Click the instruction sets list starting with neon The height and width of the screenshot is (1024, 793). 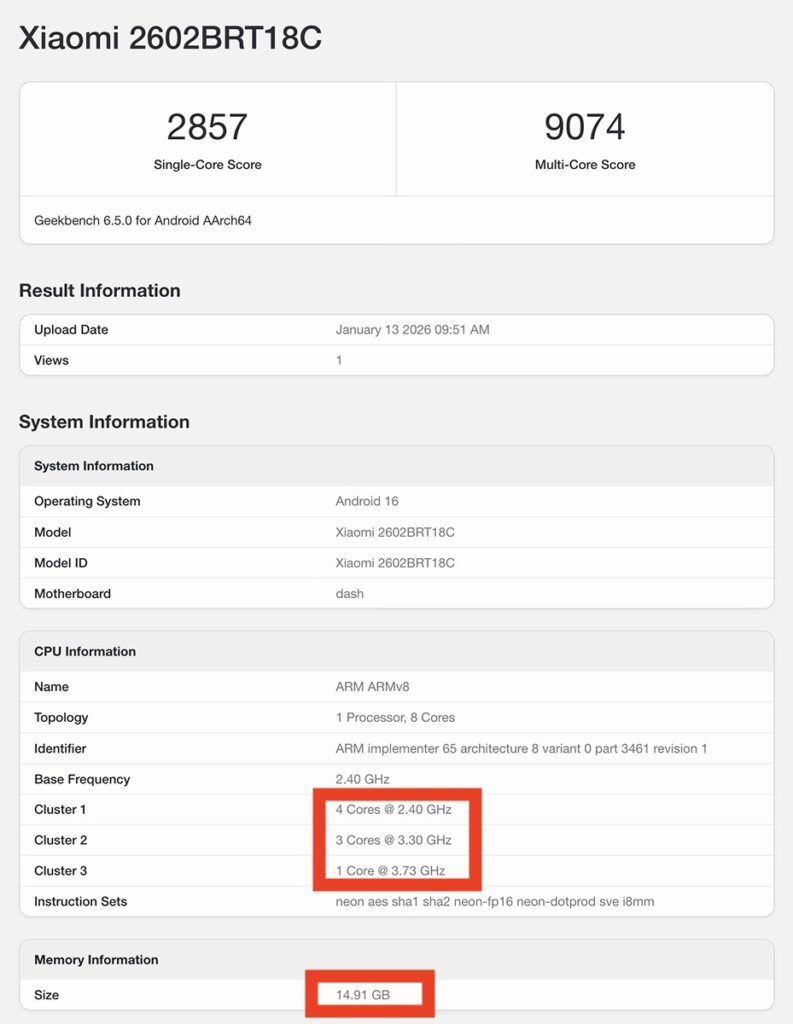[x=494, y=902]
